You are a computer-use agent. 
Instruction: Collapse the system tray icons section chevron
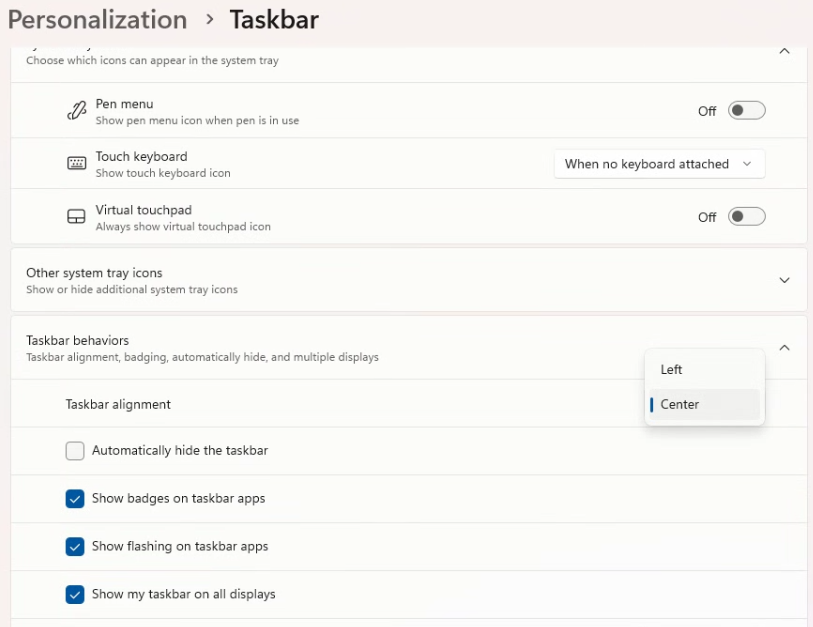tap(784, 51)
